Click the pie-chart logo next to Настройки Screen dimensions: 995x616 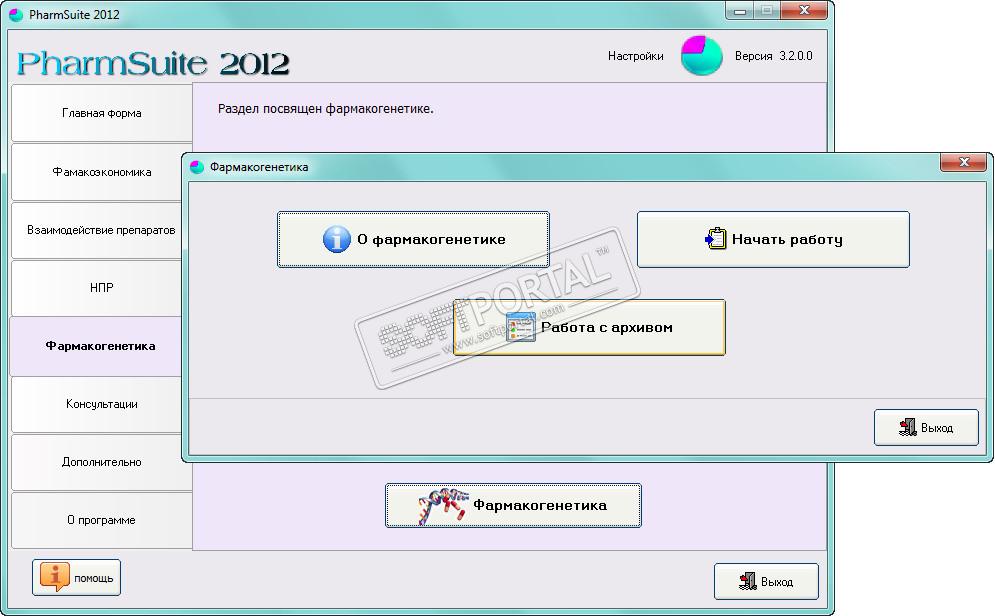(701, 56)
